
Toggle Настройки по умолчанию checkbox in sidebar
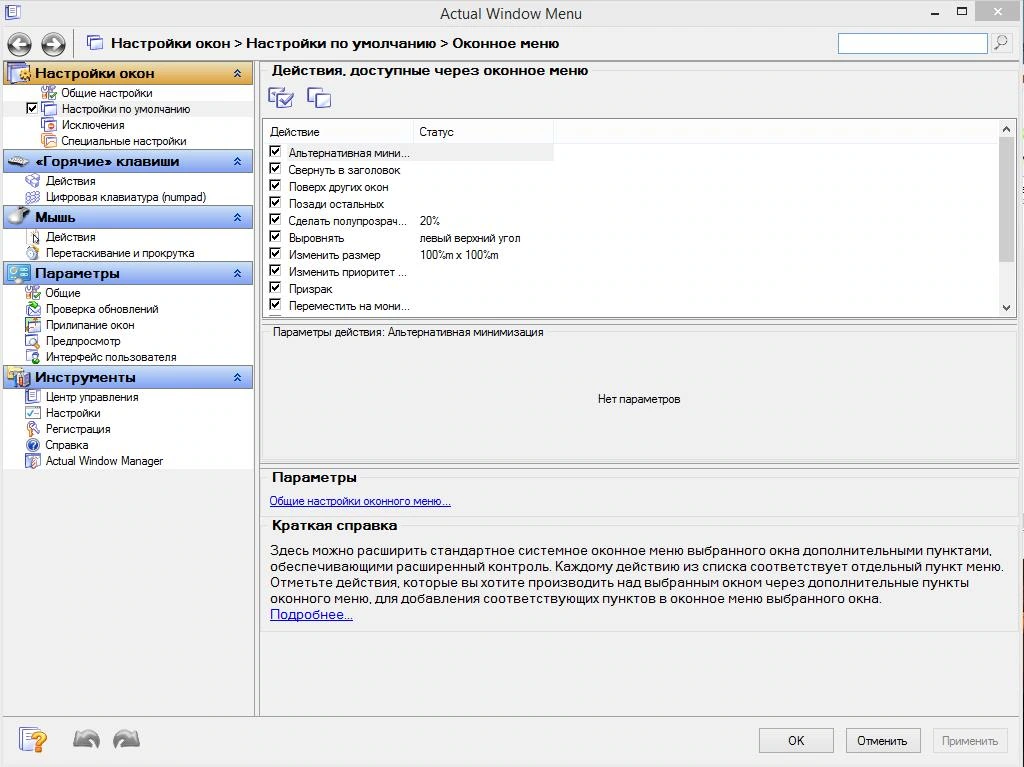tap(31, 108)
